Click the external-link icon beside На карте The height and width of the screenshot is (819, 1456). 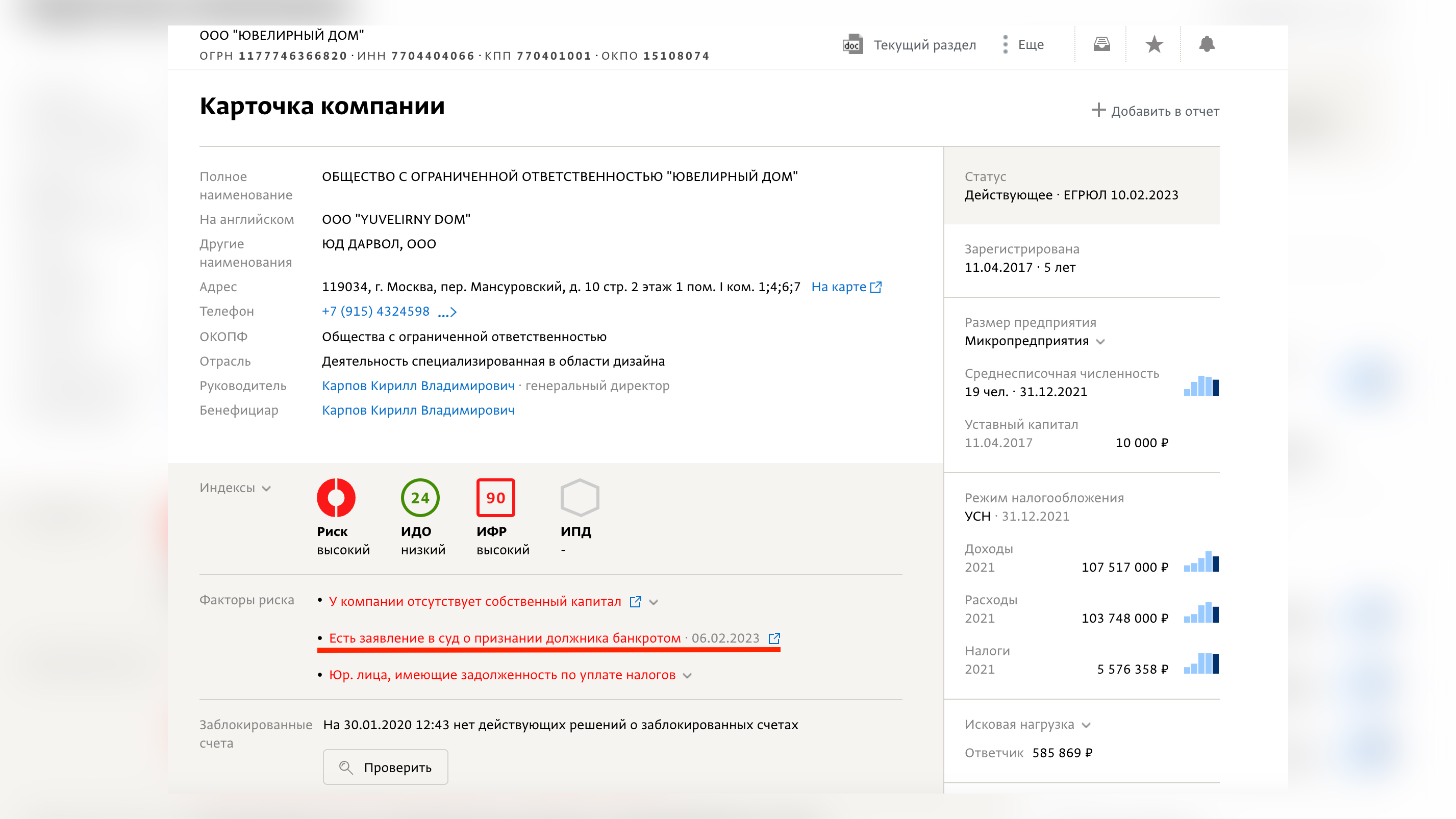pos(876,288)
